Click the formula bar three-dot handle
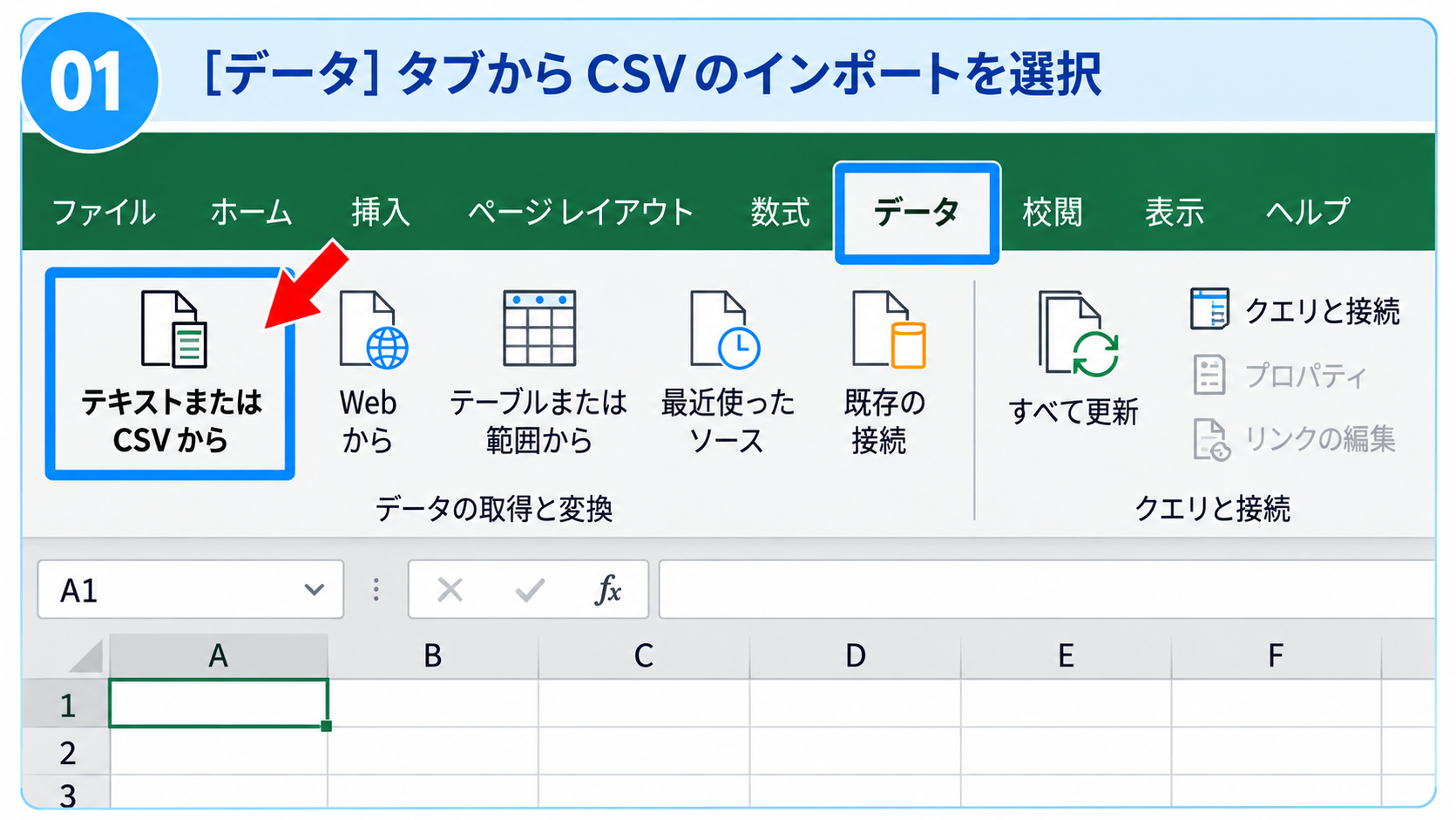 click(x=376, y=590)
